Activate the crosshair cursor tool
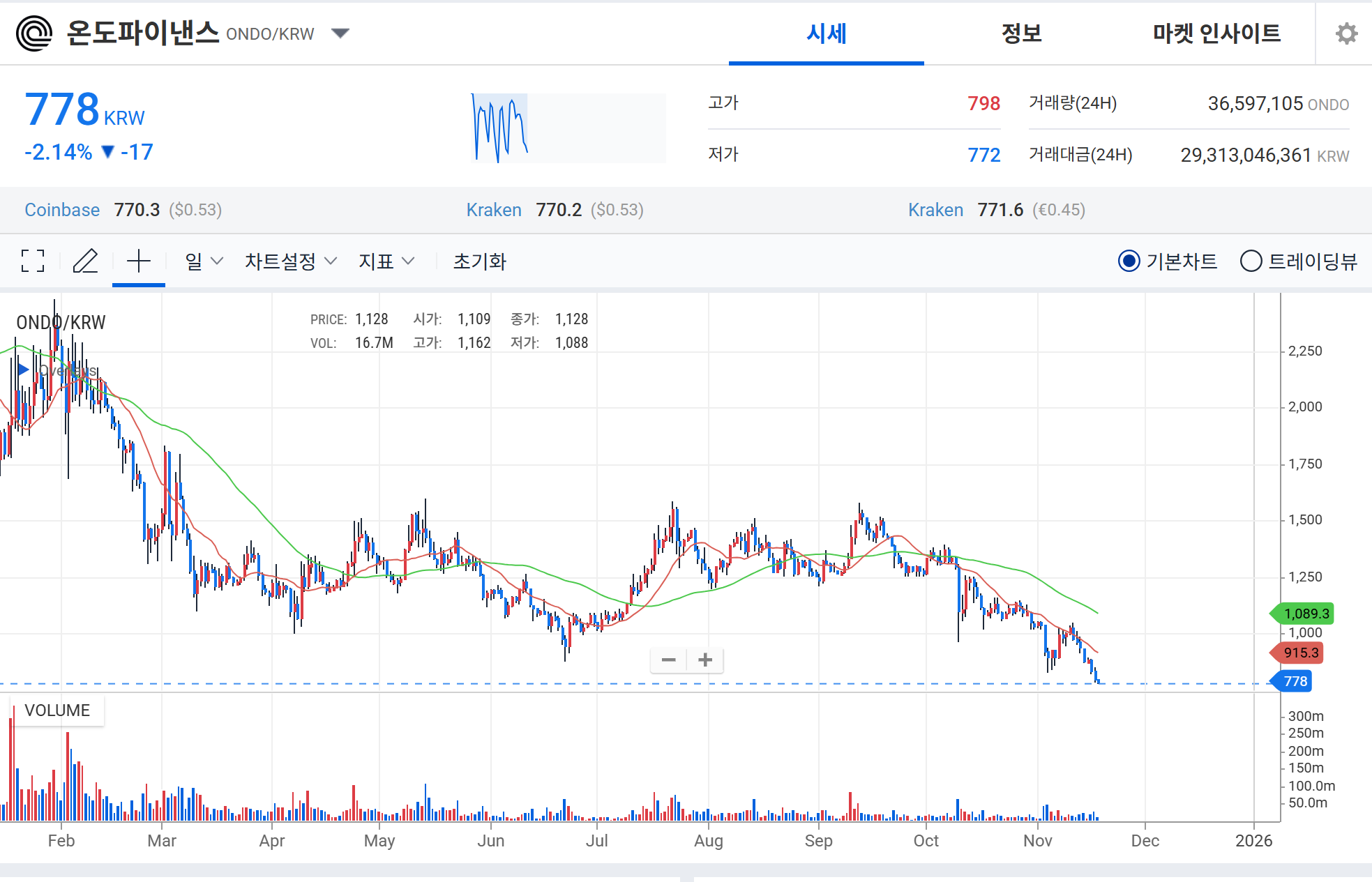The image size is (1372, 882). tap(139, 261)
